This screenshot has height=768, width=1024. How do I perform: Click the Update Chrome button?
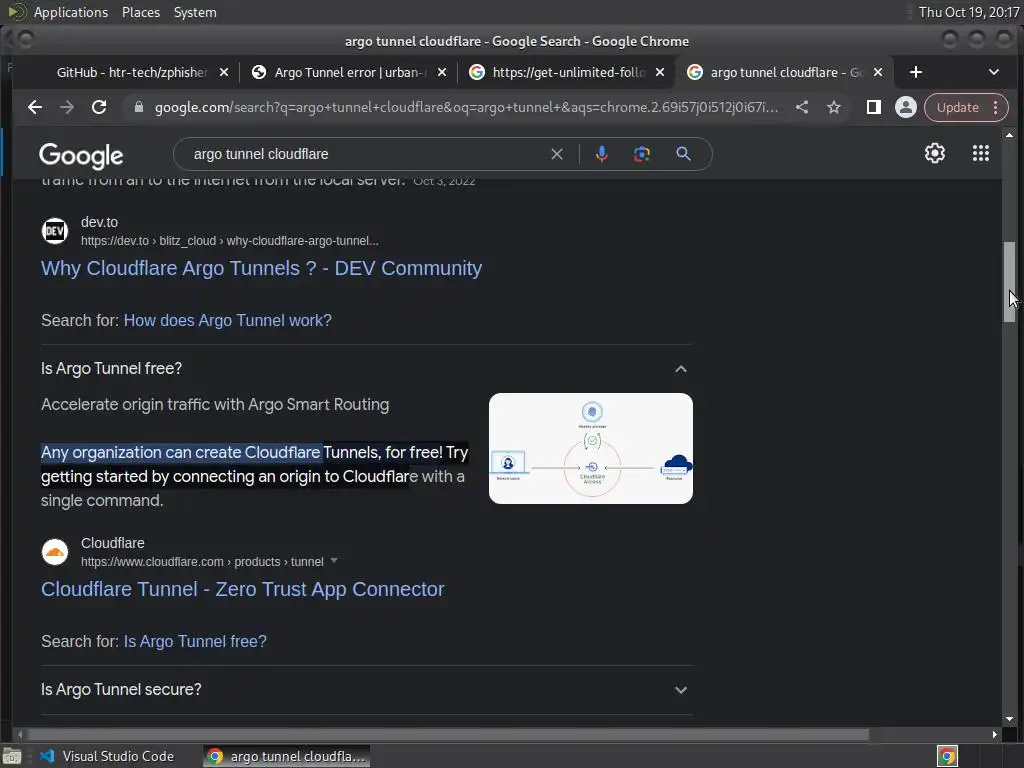pos(957,107)
